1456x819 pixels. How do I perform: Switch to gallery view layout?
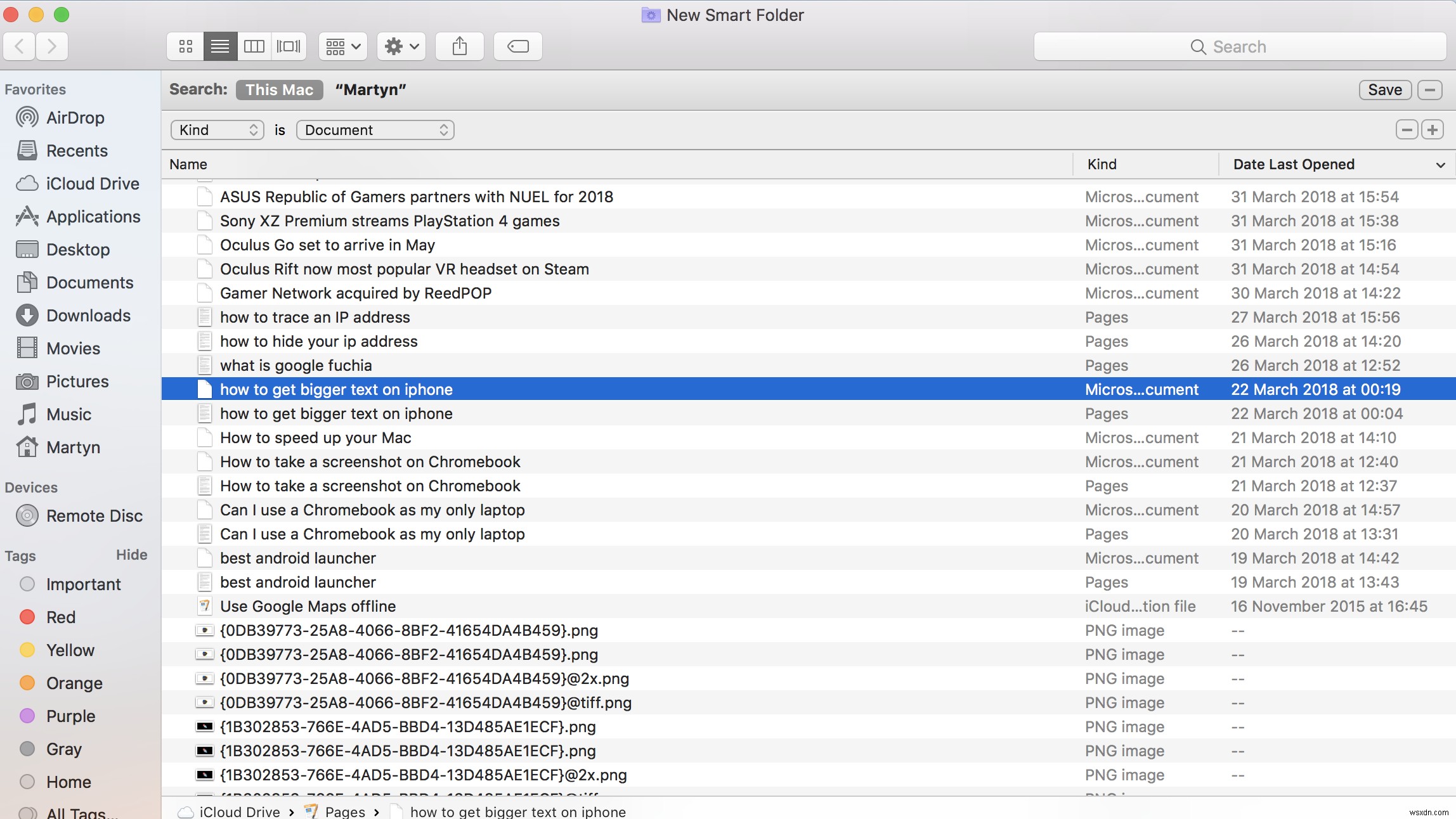[x=289, y=46]
